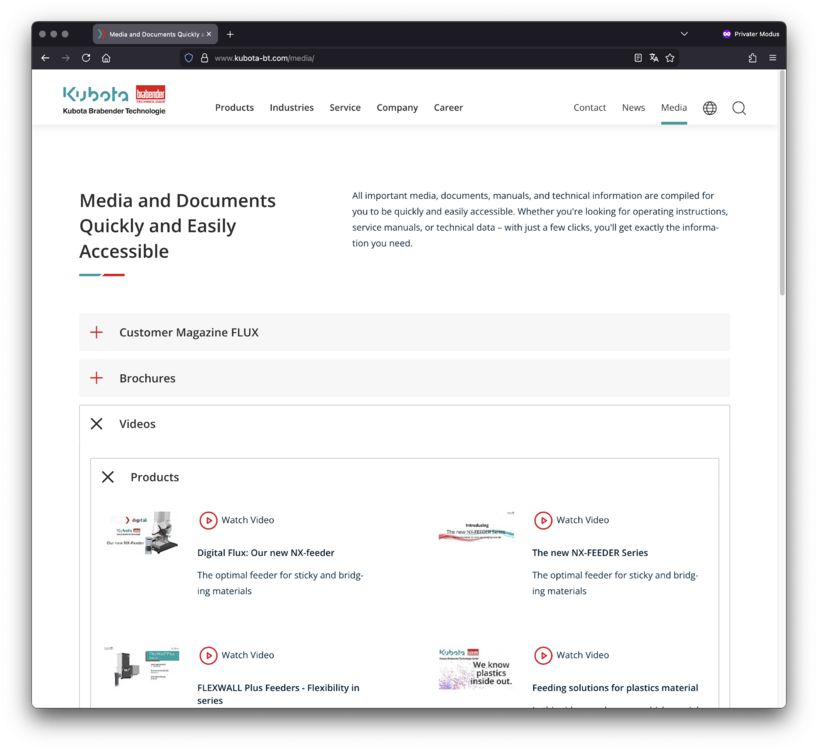The height and width of the screenshot is (750, 818).
Task: Open the website search magnifier icon
Action: pyautogui.click(x=739, y=108)
